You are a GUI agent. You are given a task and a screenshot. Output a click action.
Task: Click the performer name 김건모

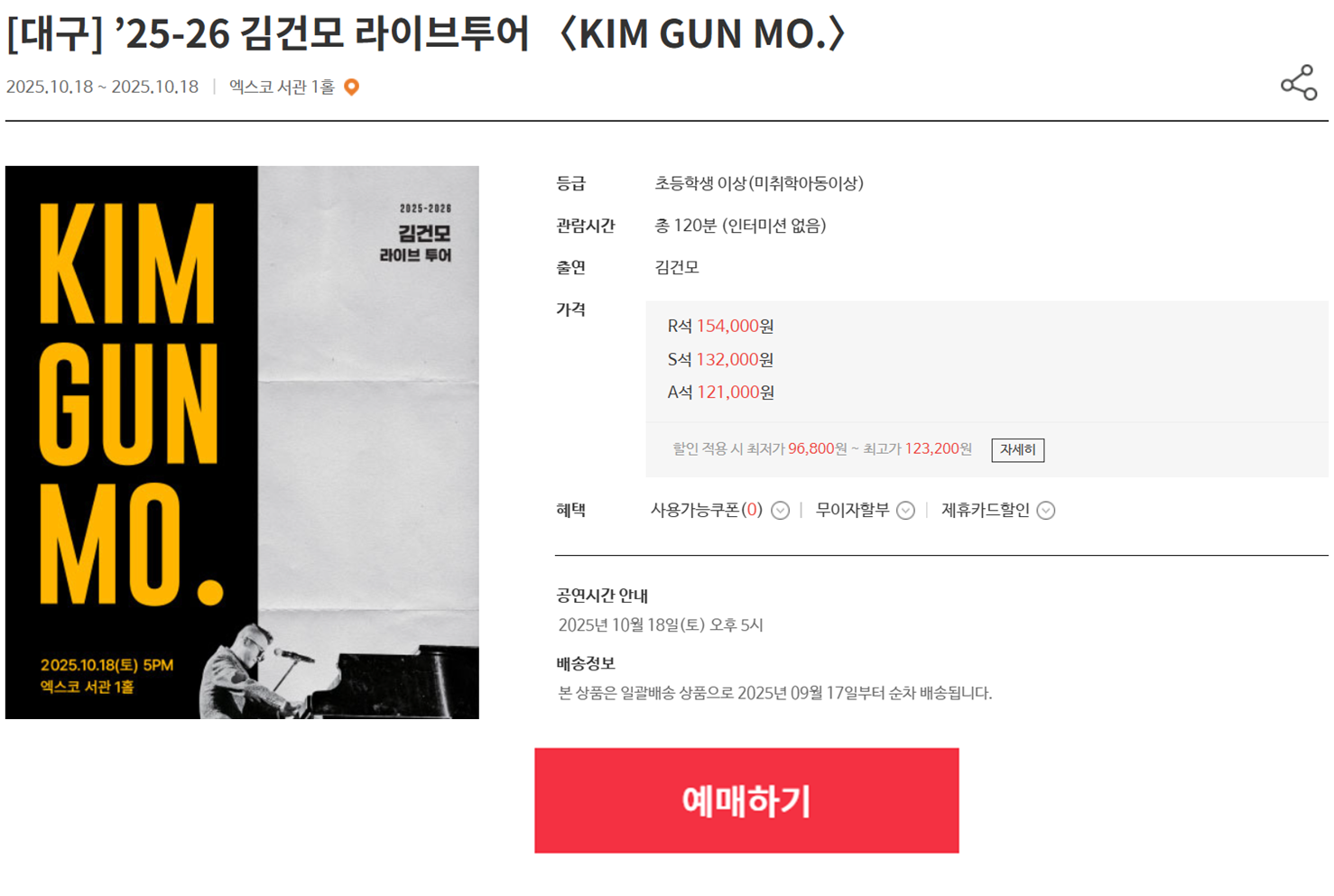[x=677, y=267]
